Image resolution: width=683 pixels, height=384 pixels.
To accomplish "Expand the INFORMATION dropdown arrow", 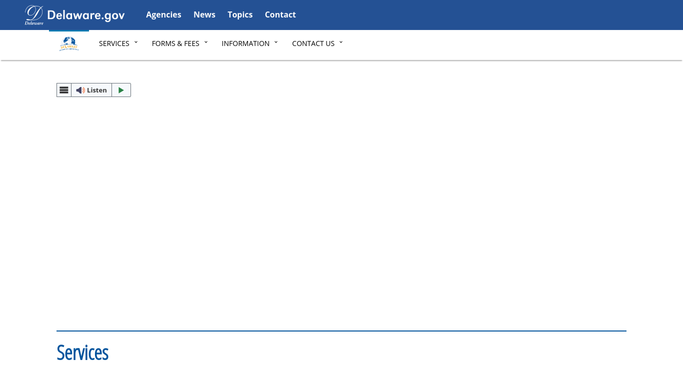I will coord(276,43).
